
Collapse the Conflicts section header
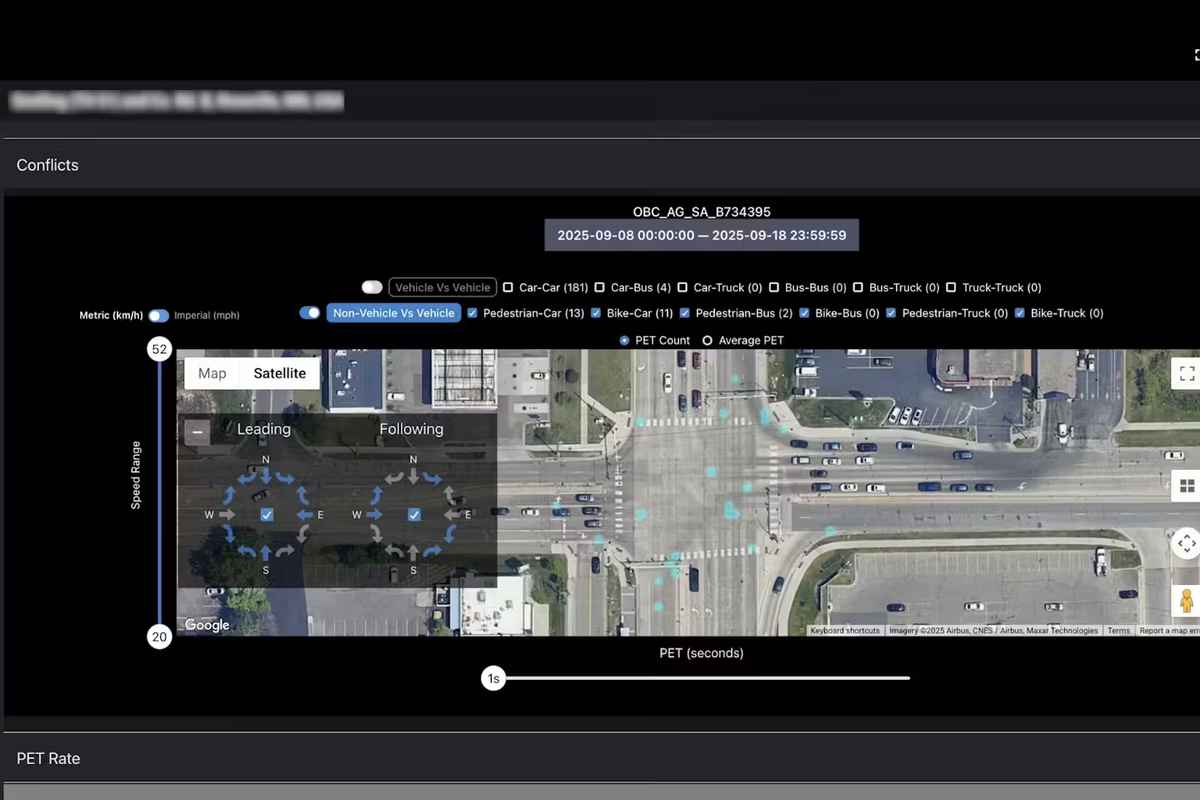600,165
